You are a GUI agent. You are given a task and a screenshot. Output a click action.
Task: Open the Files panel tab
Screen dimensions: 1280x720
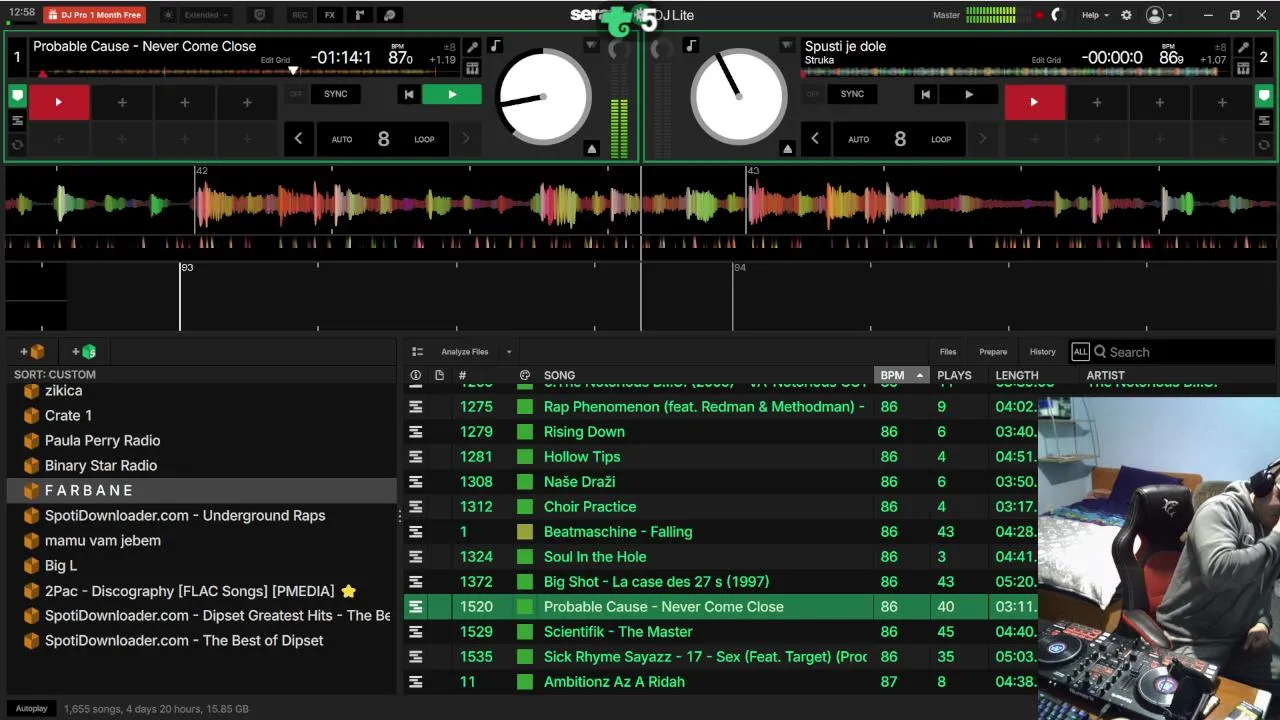(948, 352)
